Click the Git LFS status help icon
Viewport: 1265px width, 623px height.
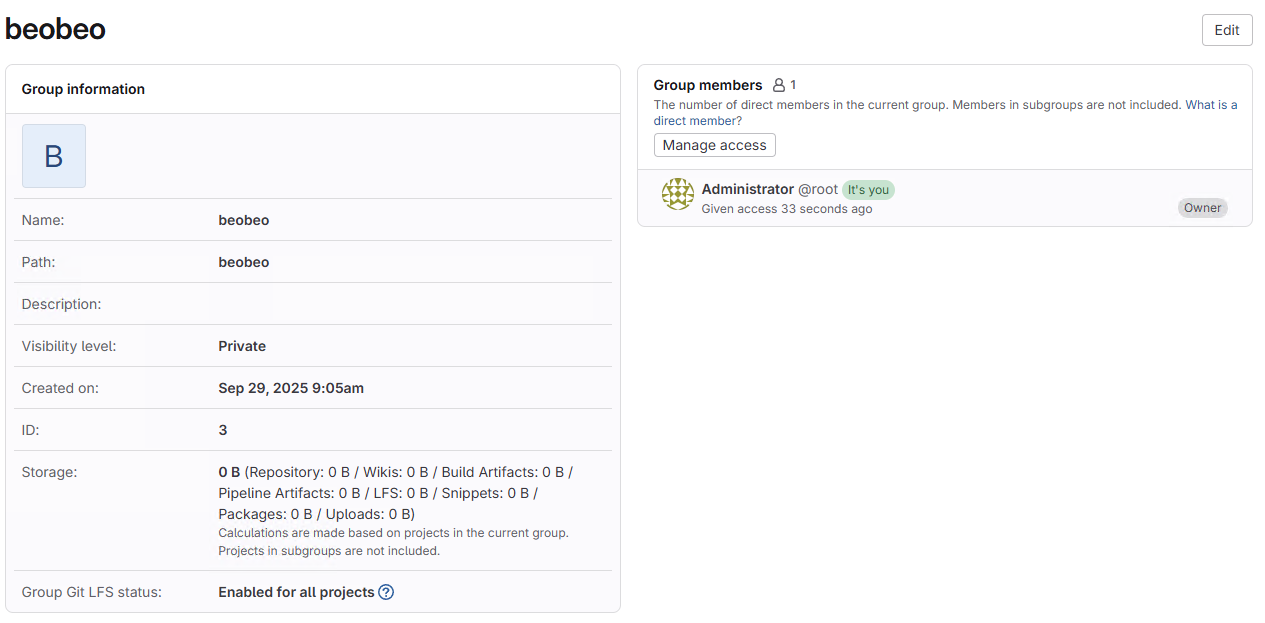[x=386, y=592]
